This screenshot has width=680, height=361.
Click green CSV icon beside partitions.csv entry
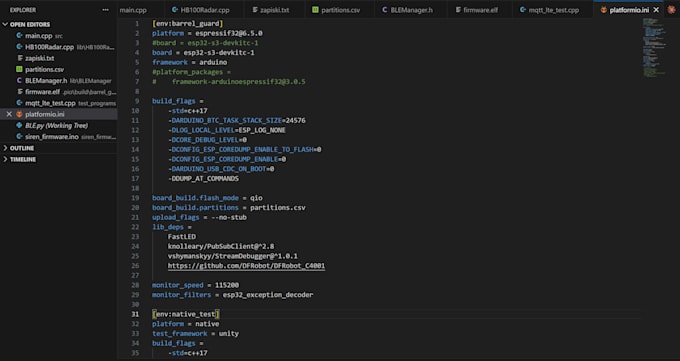click(19, 69)
